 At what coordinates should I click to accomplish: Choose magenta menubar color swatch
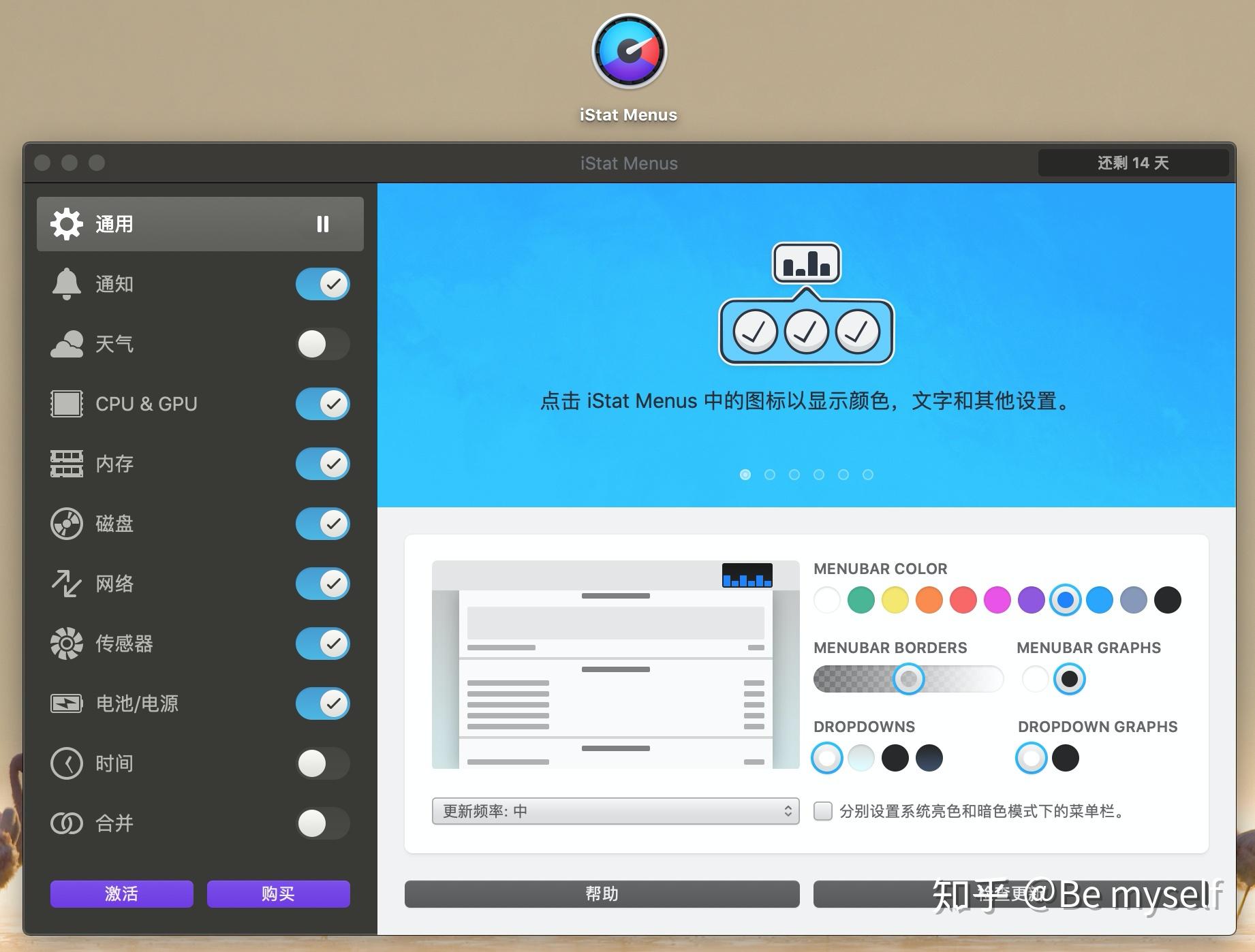997,600
